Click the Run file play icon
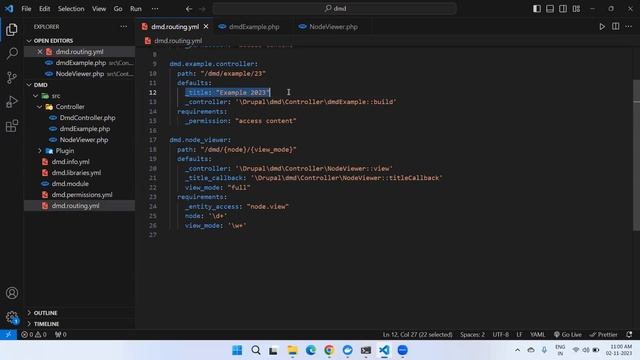Screen dimensions: 640x360 tap(602, 27)
